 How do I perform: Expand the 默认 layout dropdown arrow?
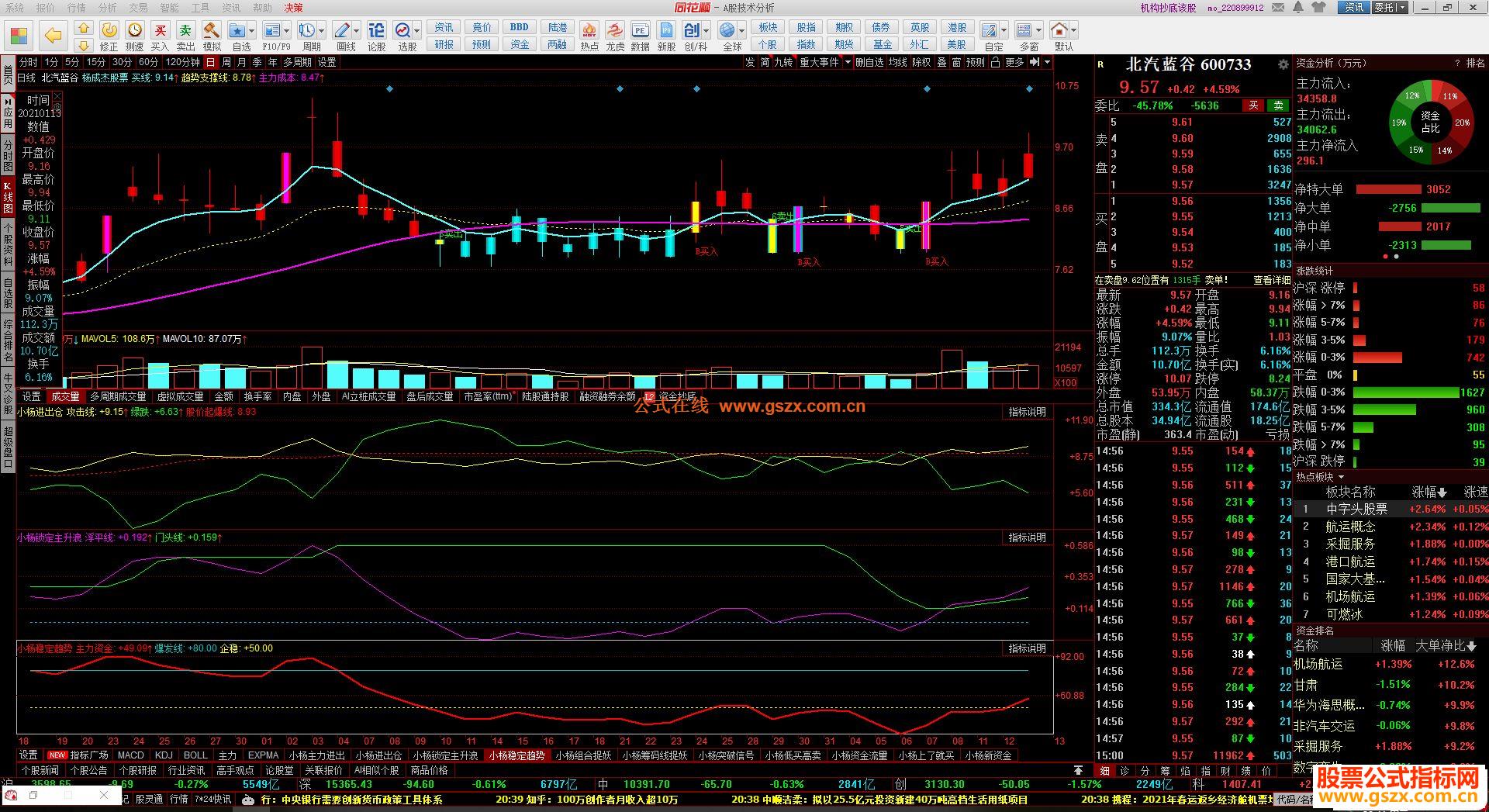click(1074, 31)
